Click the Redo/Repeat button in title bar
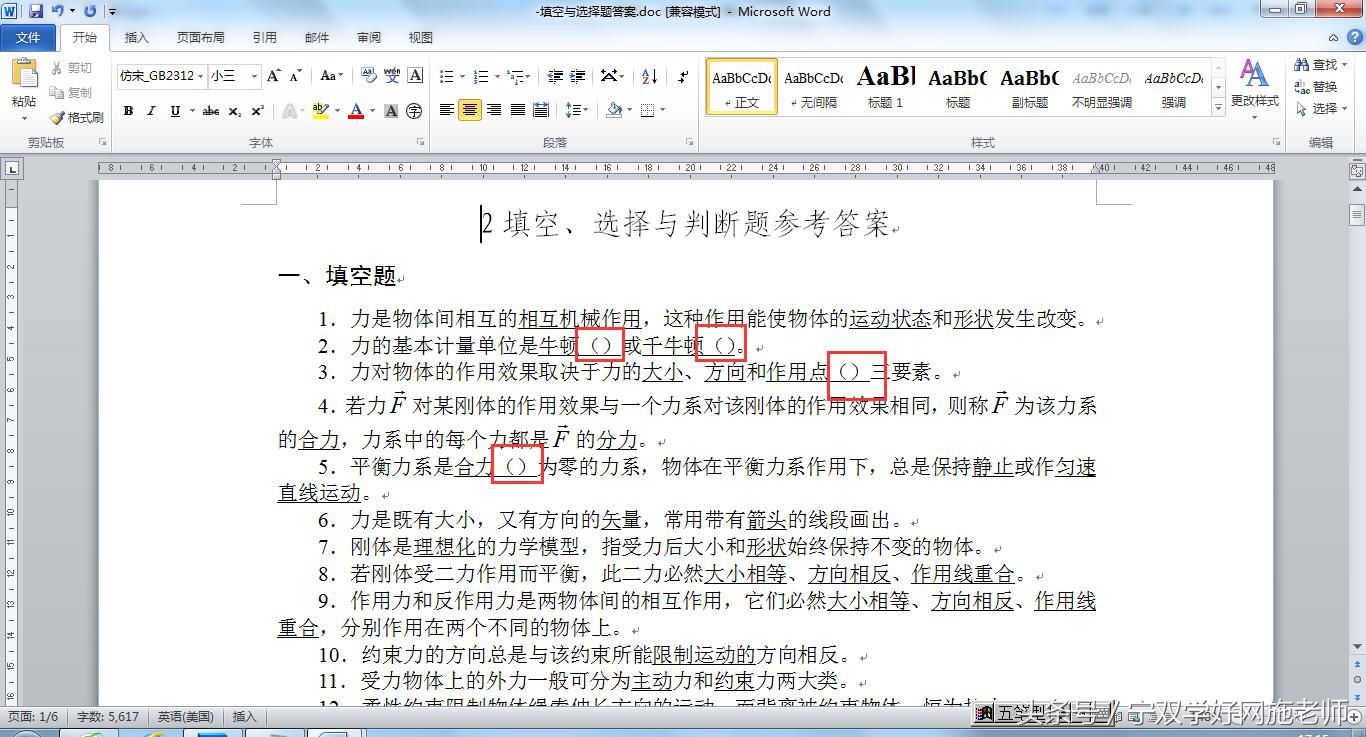 pos(90,11)
